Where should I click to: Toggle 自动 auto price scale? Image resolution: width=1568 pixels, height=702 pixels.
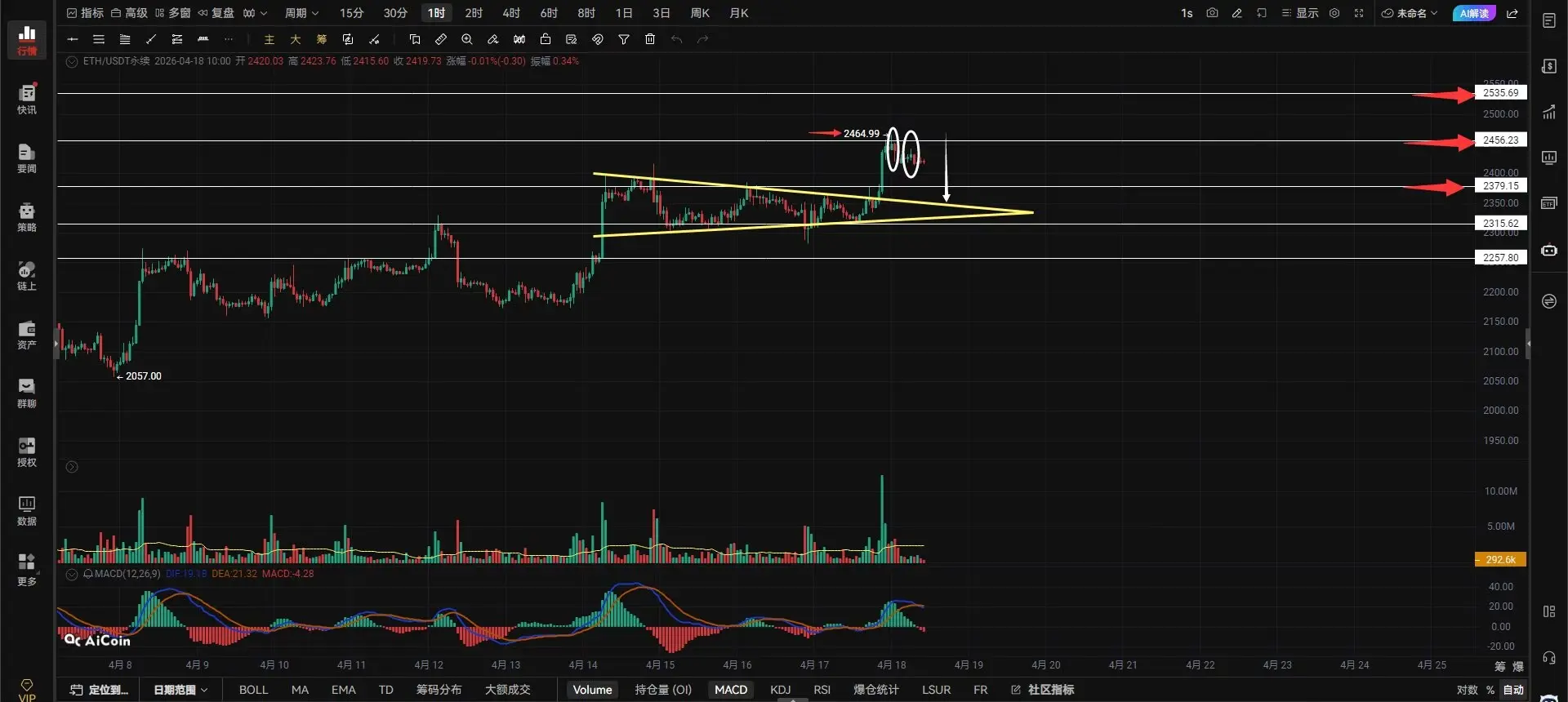coord(1514,690)
